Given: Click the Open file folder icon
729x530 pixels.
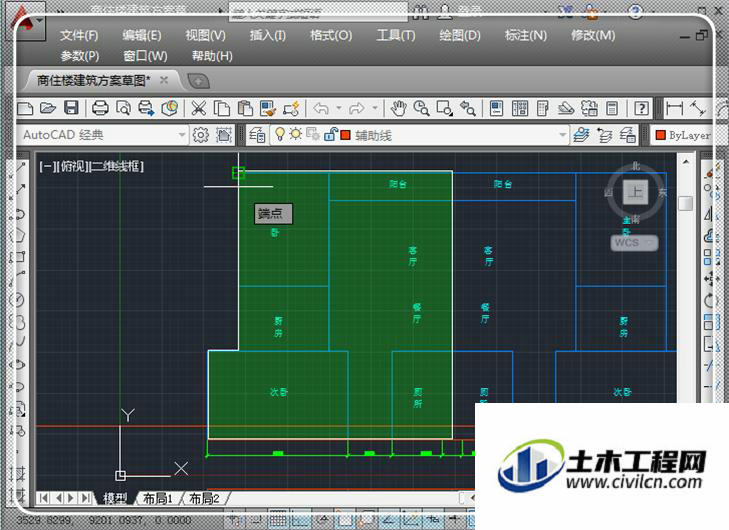Looking at the screenshot, I should pyautogui.click(x=47, y=109).
